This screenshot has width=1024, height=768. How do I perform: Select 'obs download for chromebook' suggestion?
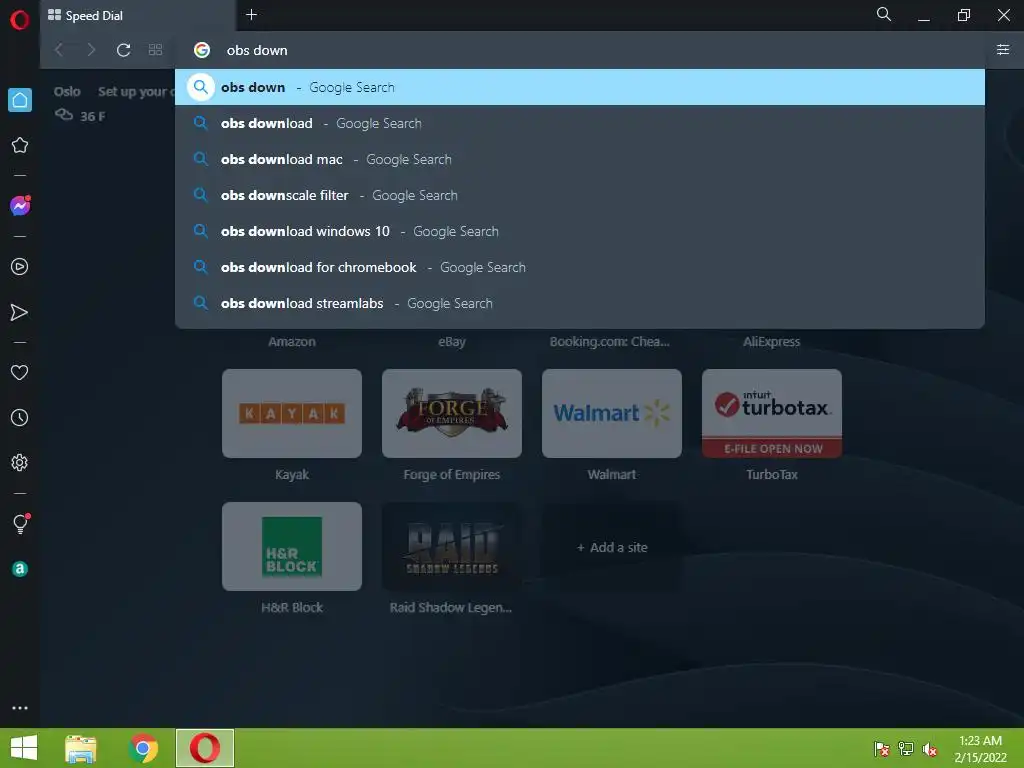click(x=580, y=267)
